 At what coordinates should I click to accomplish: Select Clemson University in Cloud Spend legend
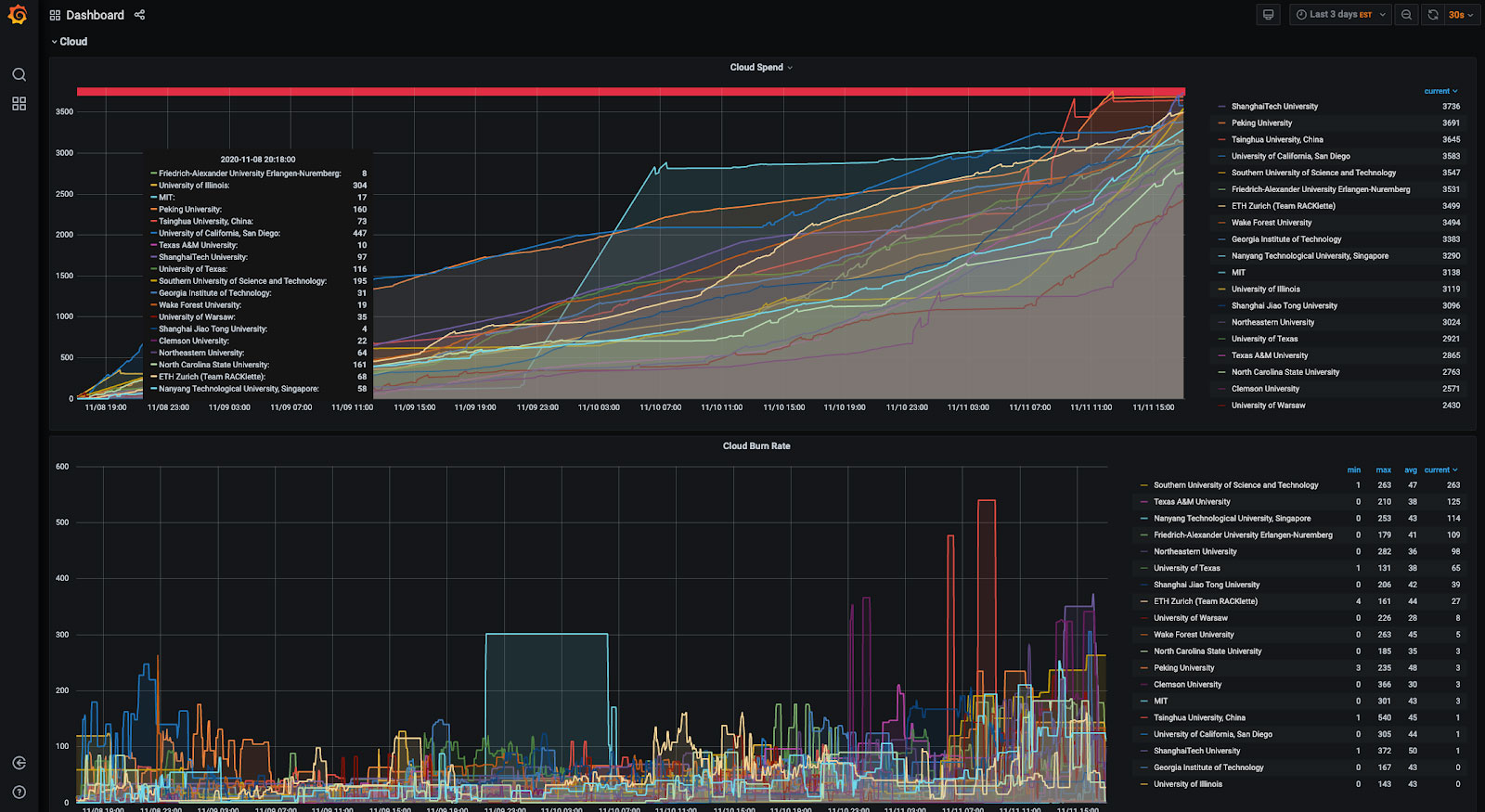[1265, 389]
